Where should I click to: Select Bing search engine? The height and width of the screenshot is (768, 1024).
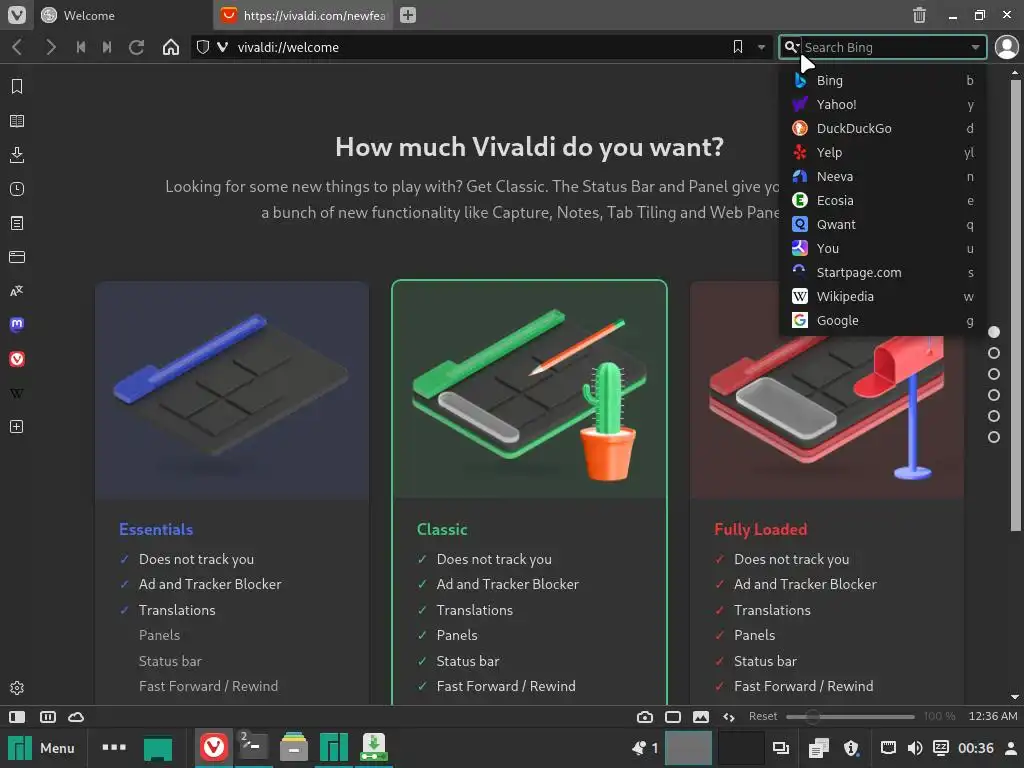(883, 80)
